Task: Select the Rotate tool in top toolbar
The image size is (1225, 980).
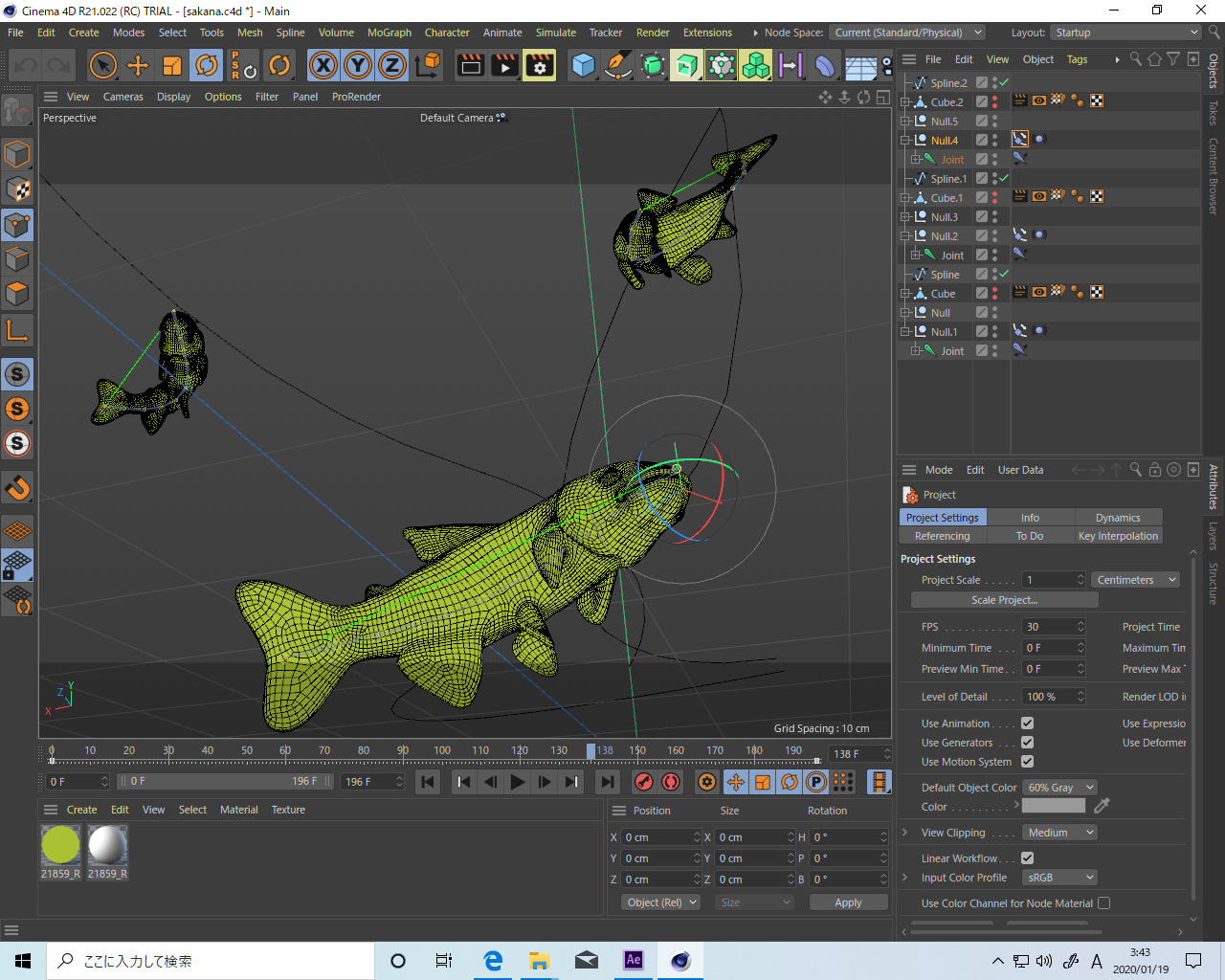Action: click(x=207, y=65)
